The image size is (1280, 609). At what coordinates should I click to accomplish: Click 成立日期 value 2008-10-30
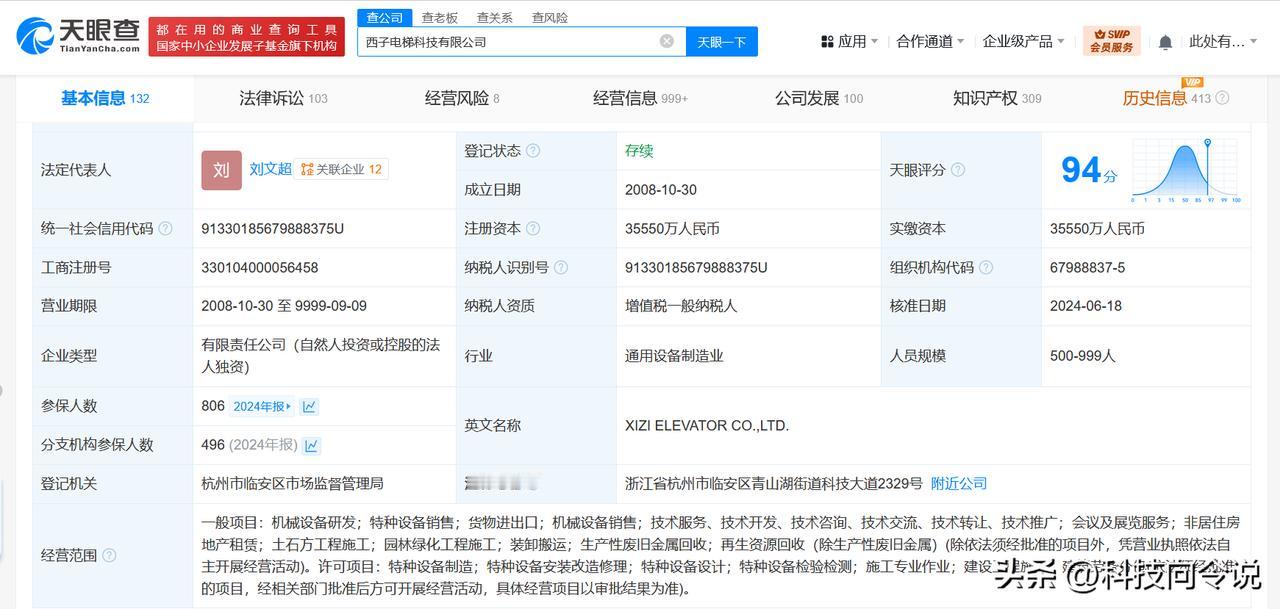coord(661,190)
